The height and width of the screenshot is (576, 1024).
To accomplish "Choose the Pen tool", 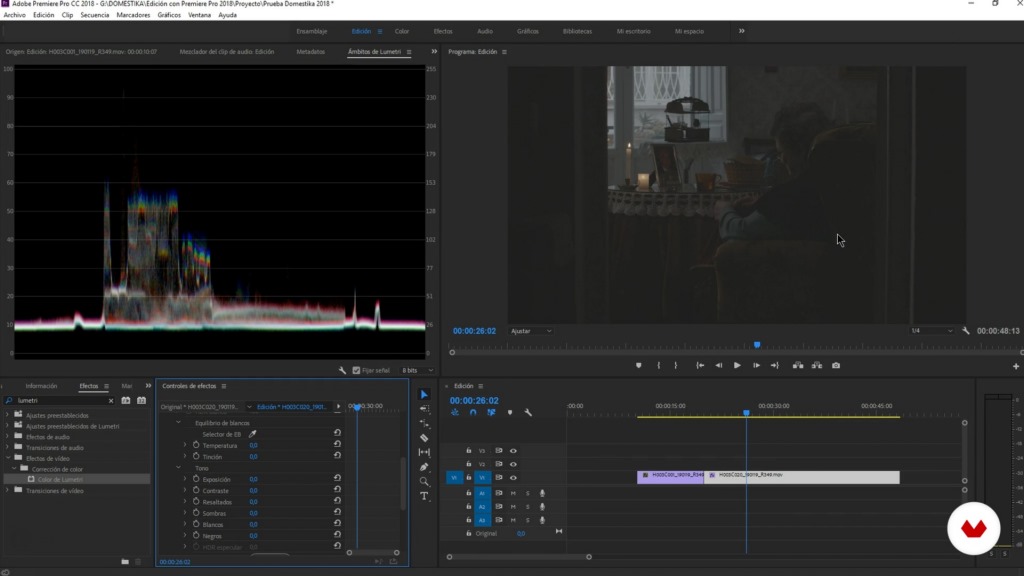I will point(424,467).
